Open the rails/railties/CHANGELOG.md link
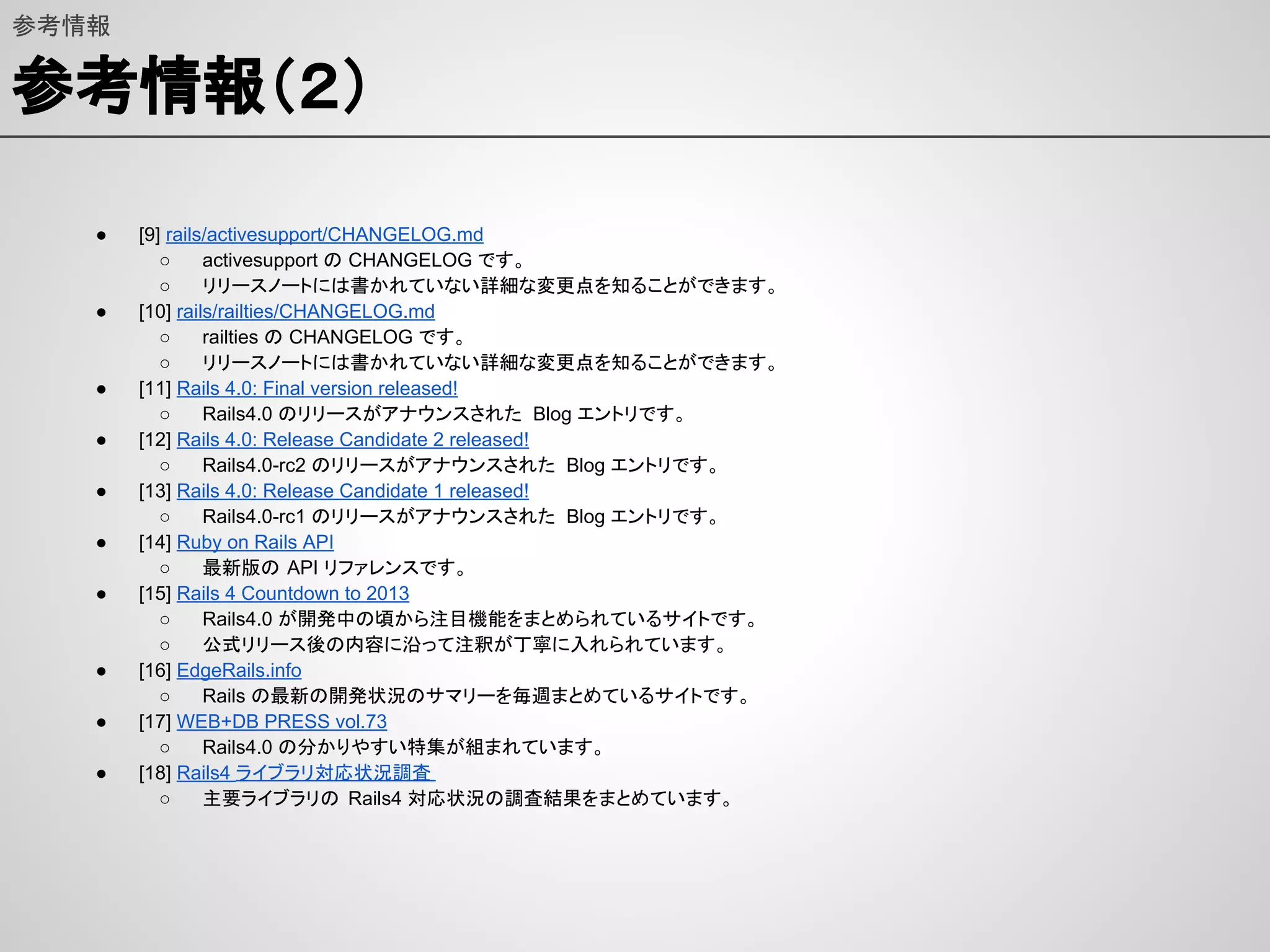The image size is (1270, 952). pos(306,312)
